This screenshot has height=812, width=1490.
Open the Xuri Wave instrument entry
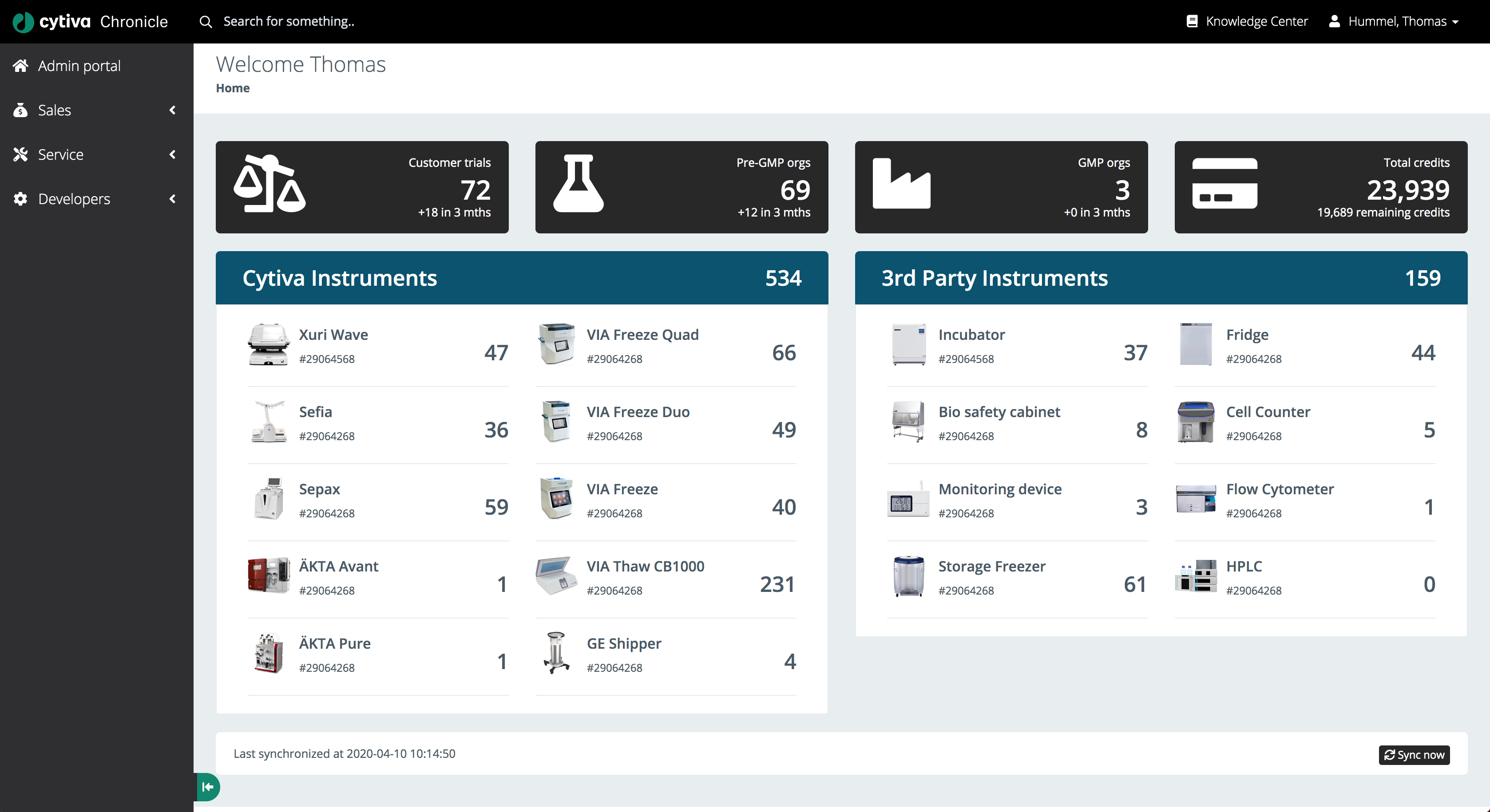[x=333, y=334]
